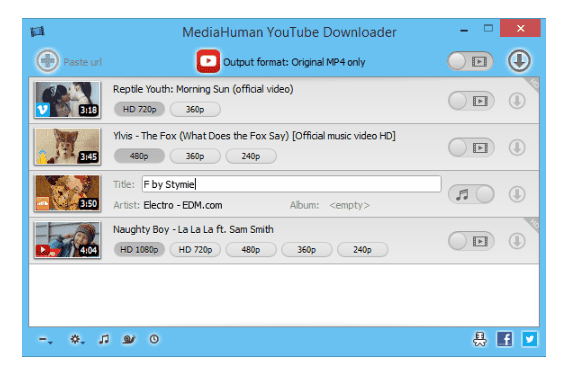Open the Naughty Boy video thumbnail

click(x=67, y=240)
